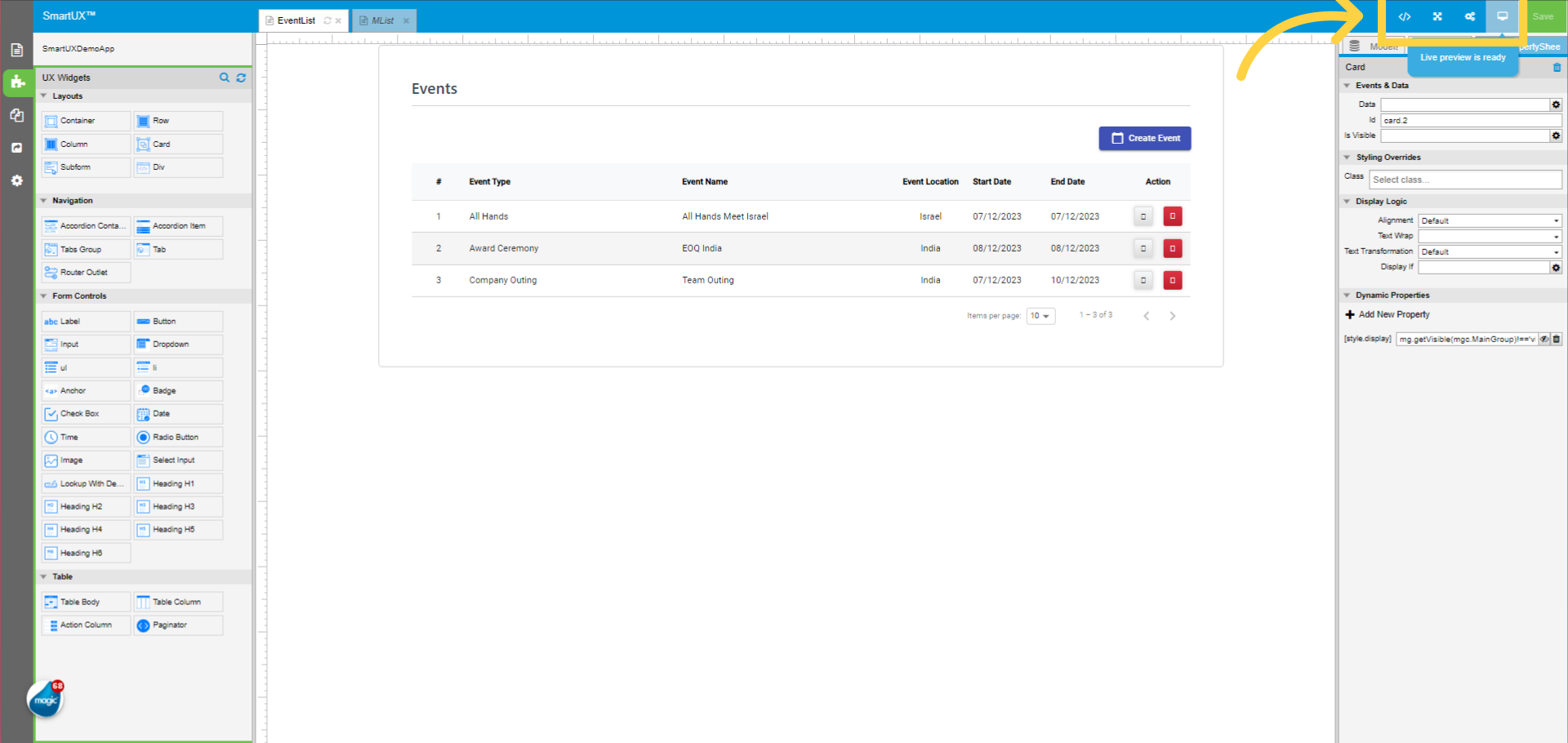The image size is (1568, 743).
Task: Refresh the UX Widgets list
Action: 241,78
